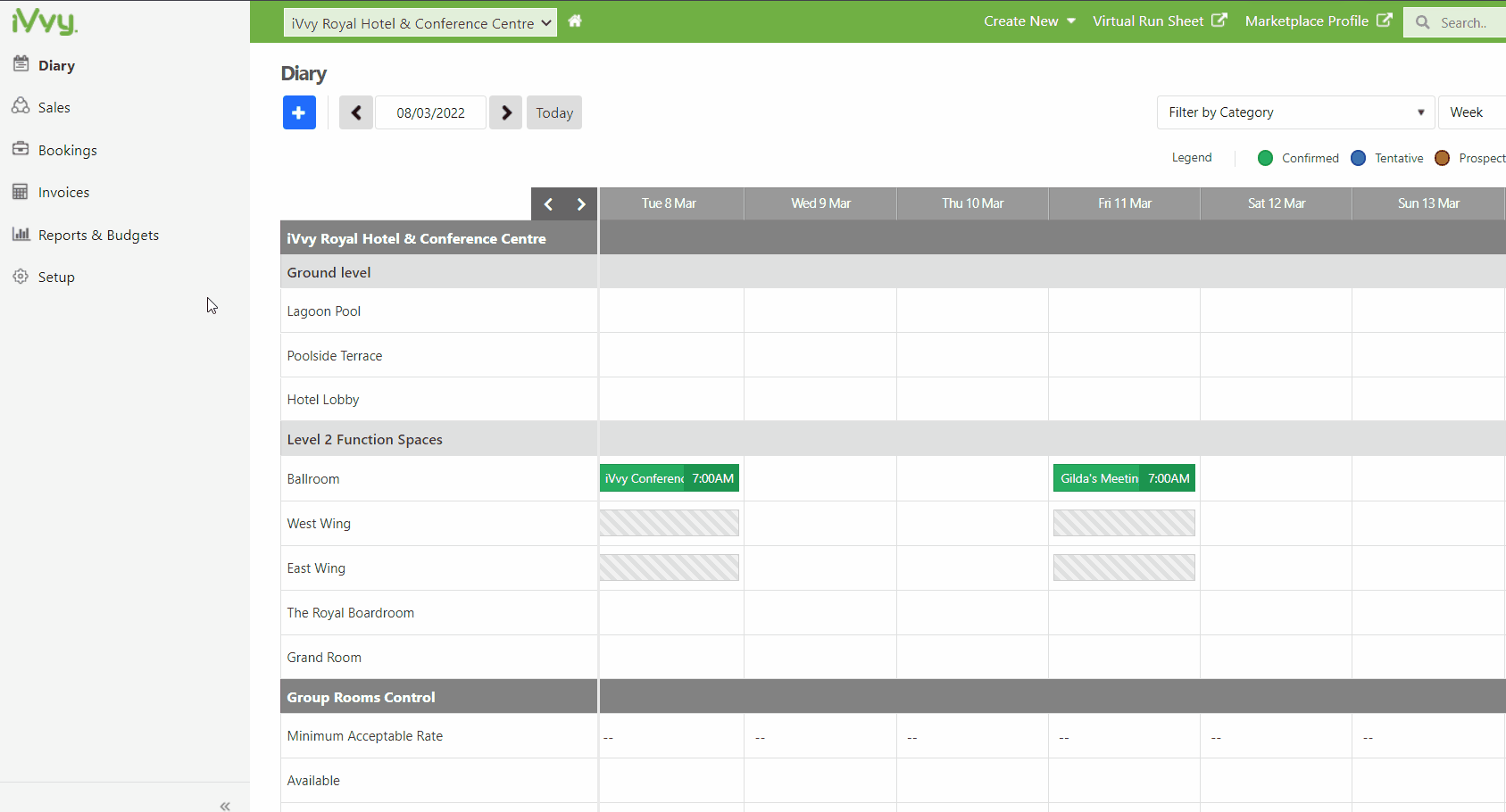Click the date field 08/03/2022
The width and height of the screenshot is (1506, 812).
point(431,112)
